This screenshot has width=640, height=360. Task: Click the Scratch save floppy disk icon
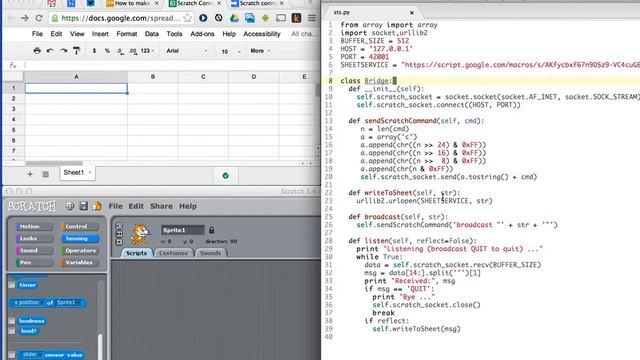(84, 206)
